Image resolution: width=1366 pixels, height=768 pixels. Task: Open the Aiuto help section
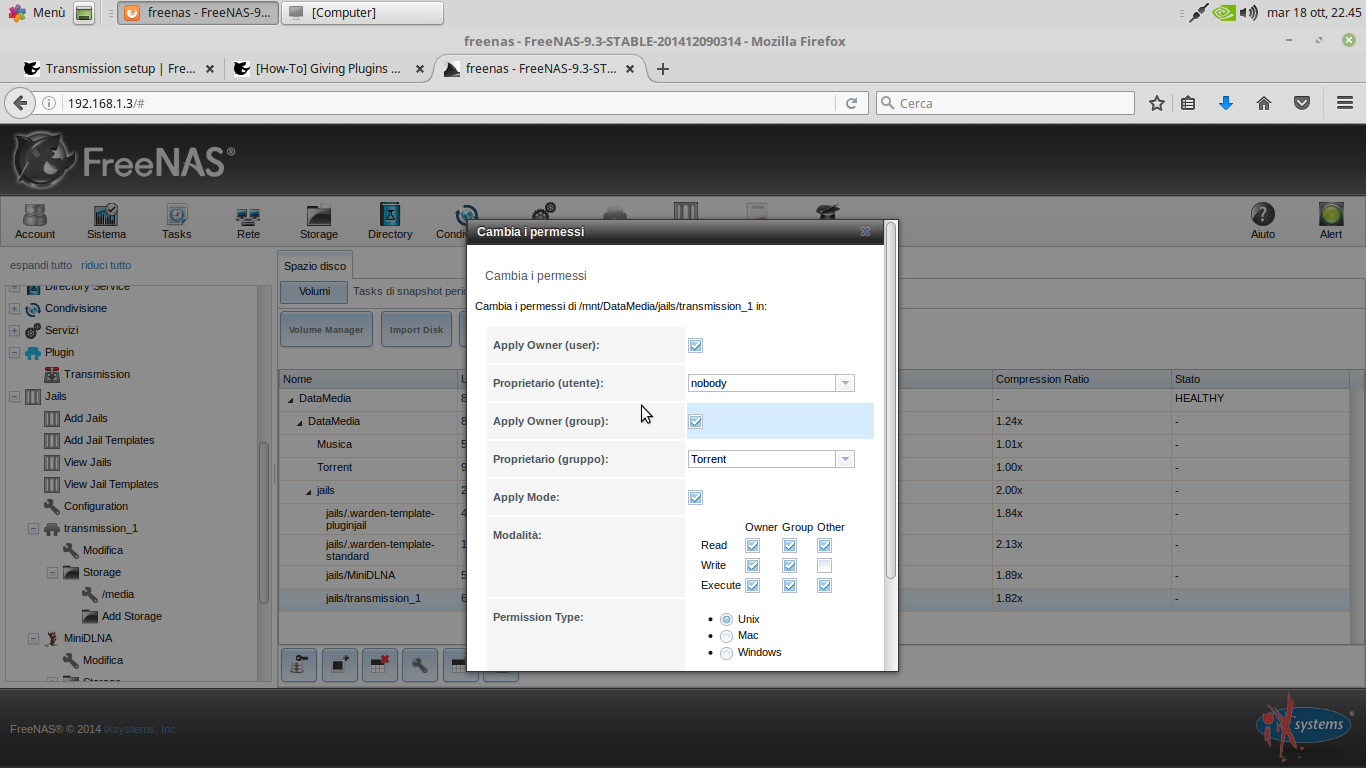click(x=1263, y=220)
